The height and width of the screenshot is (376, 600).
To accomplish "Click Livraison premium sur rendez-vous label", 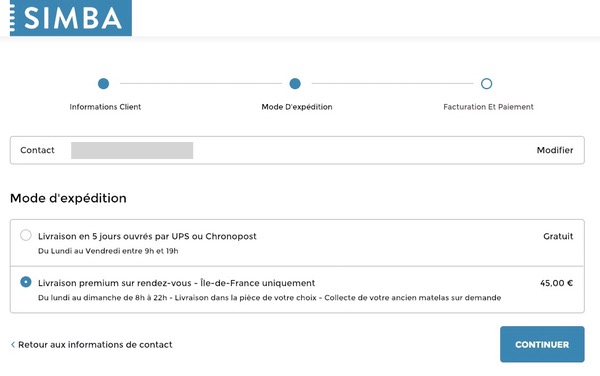I will (x=176, y=283).
